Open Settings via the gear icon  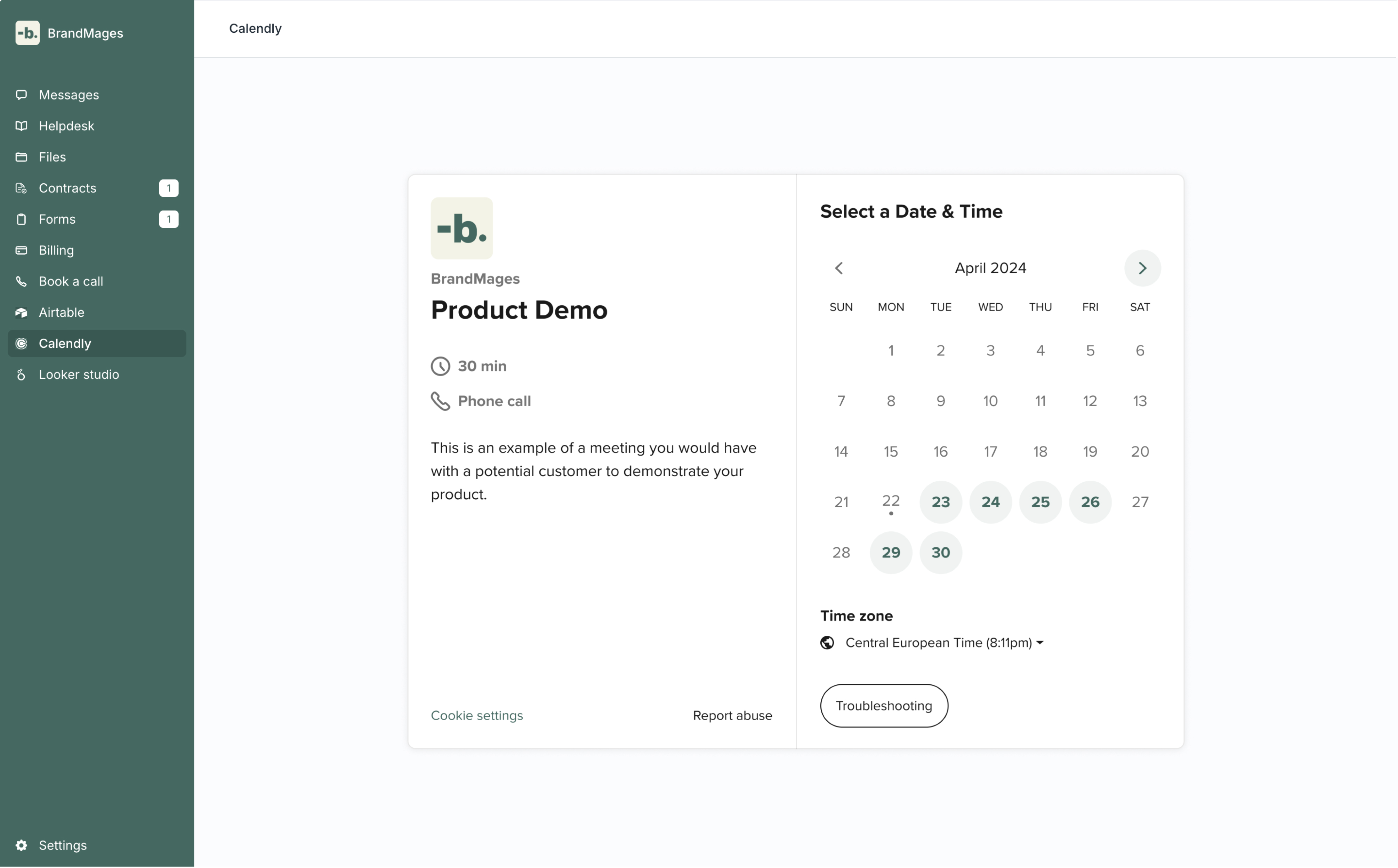pyautogui.click(x=21, y=846)
